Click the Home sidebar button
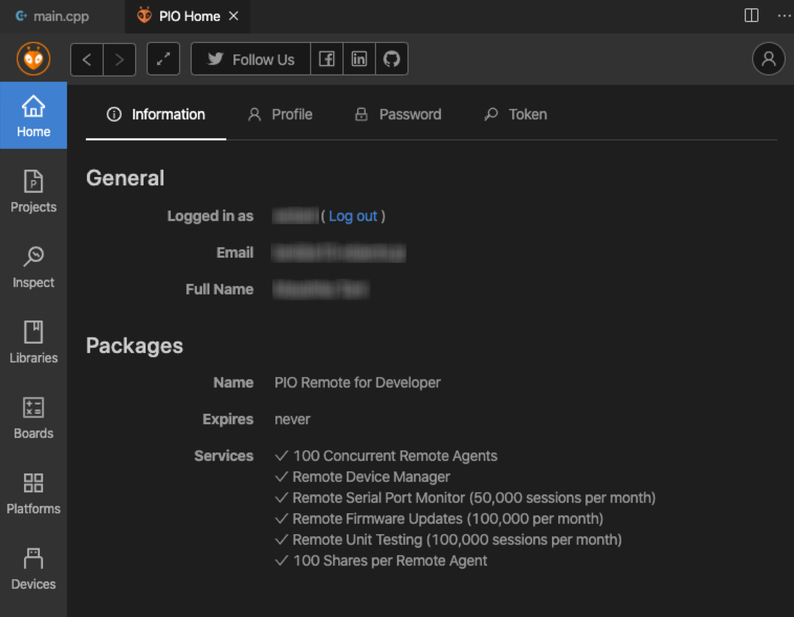Image resolution: width=794 pixels, height=617 pixels. click(x=33, y=116)
